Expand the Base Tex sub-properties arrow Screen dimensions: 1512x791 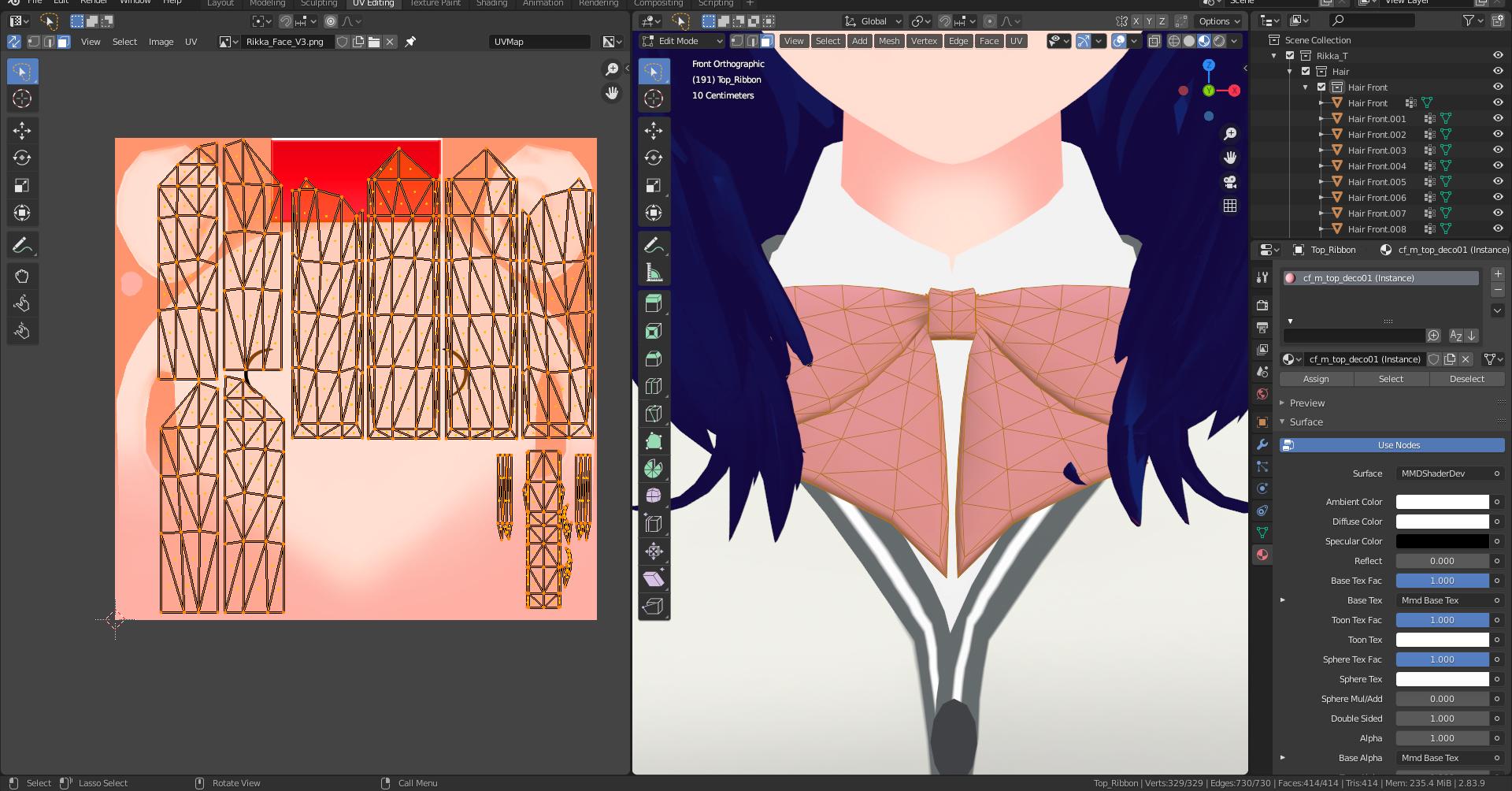(1283, 600)
